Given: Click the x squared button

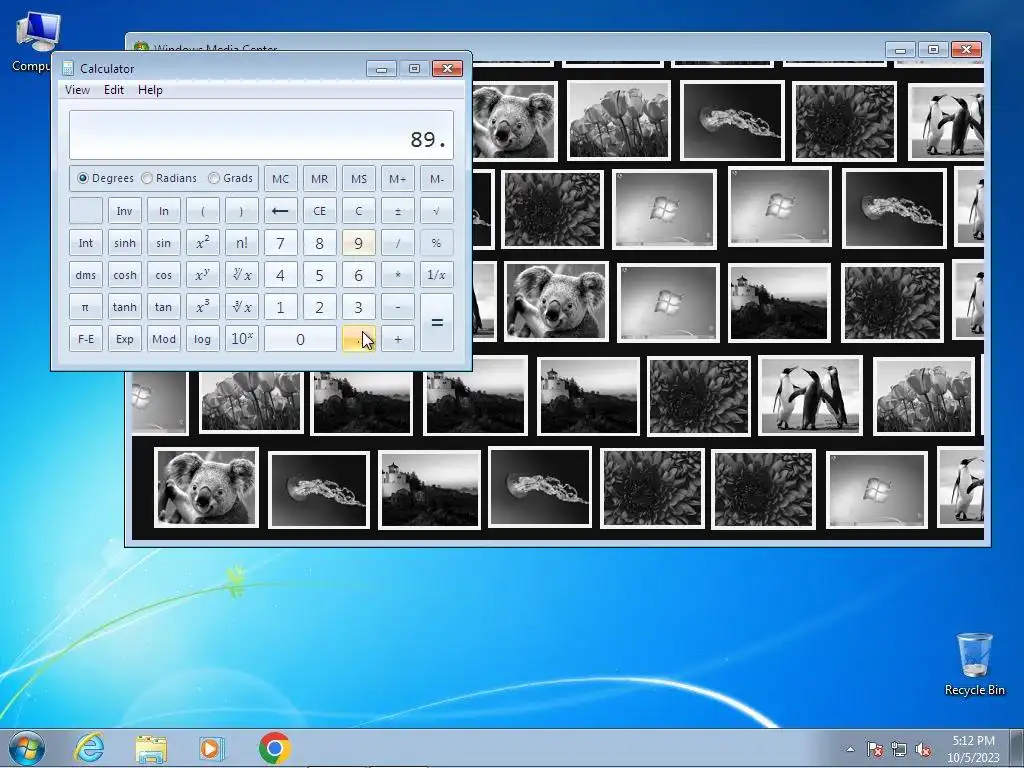Looking at the screenshot, I should pos(202,243).
